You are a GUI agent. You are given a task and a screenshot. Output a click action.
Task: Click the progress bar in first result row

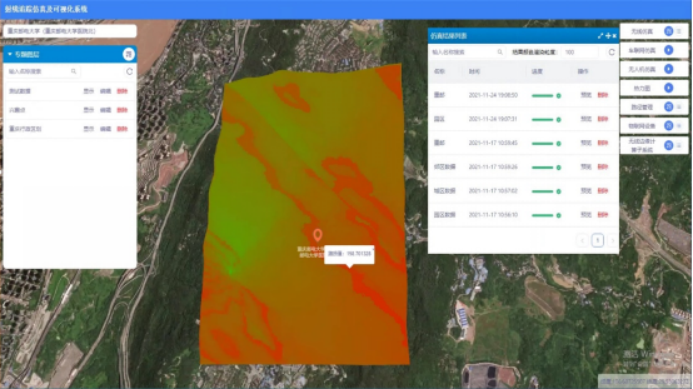(x=546, y=95)
